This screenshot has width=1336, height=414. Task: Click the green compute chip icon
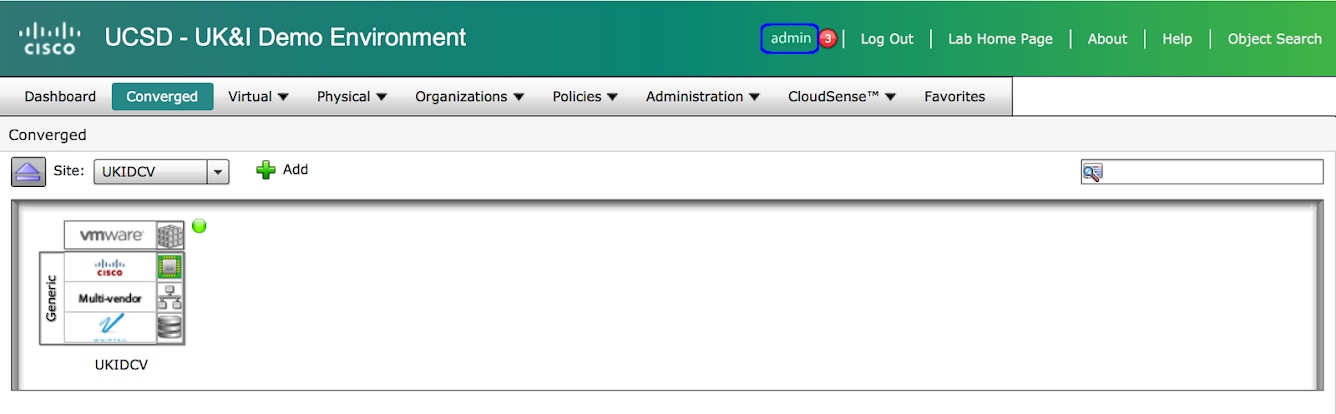171,266
